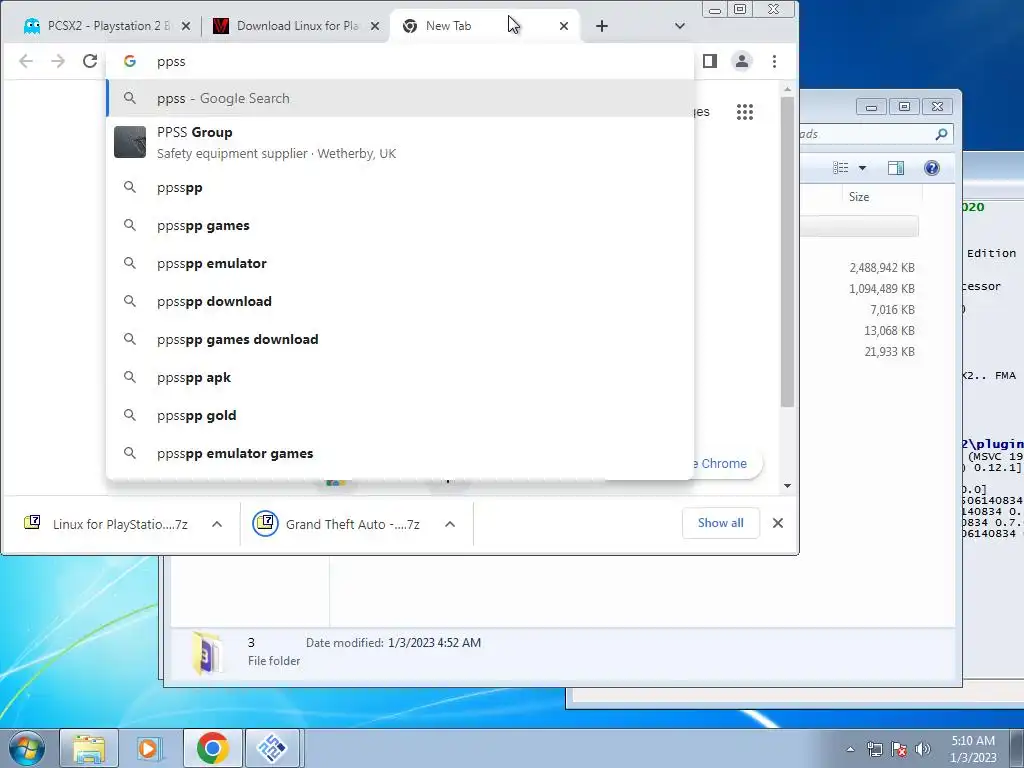Screen dimensions: 1024x768
Task: Click the Explorer search magnifier icon
Action: point(941,135)
